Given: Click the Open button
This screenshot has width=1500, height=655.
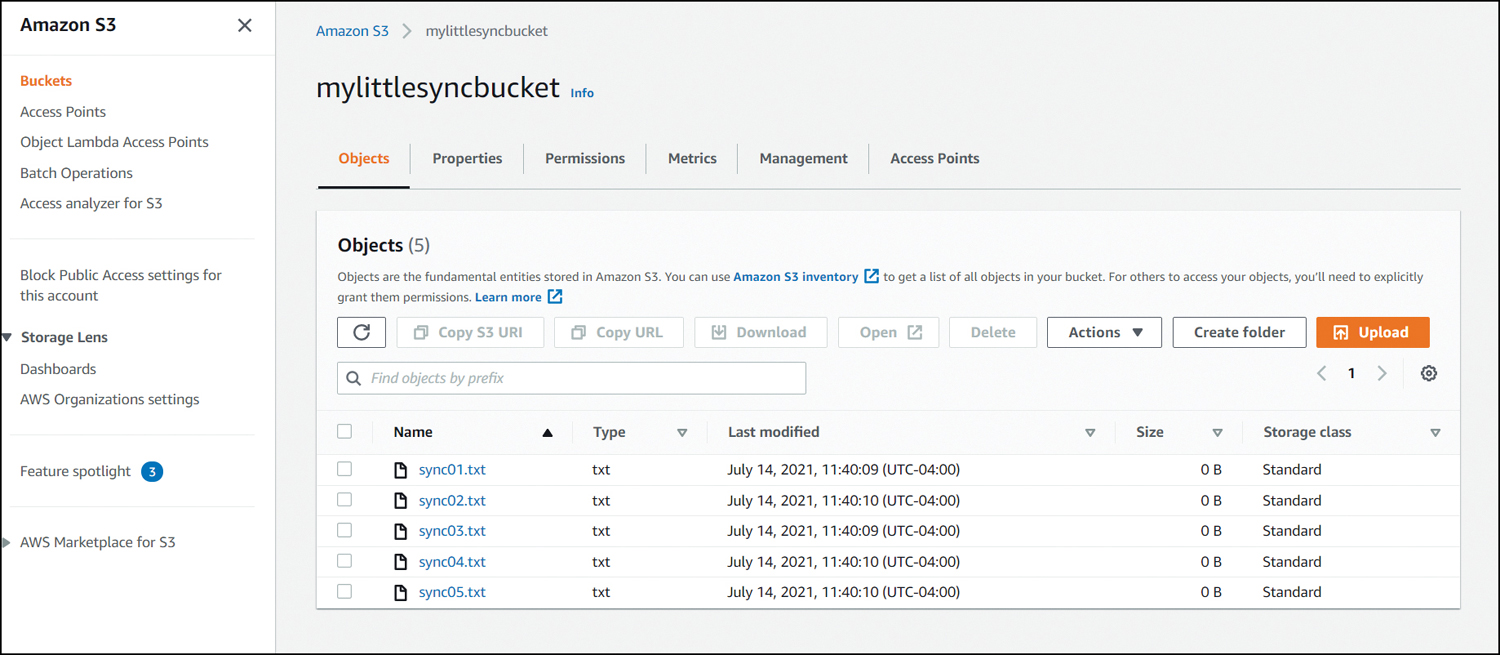Looking at the screenshot, I should point(888,332).
